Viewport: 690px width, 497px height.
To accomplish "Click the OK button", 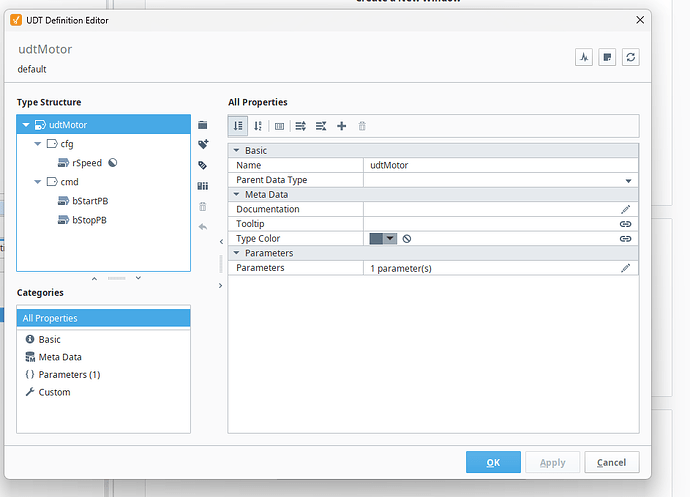I will [x=493, y=462].
